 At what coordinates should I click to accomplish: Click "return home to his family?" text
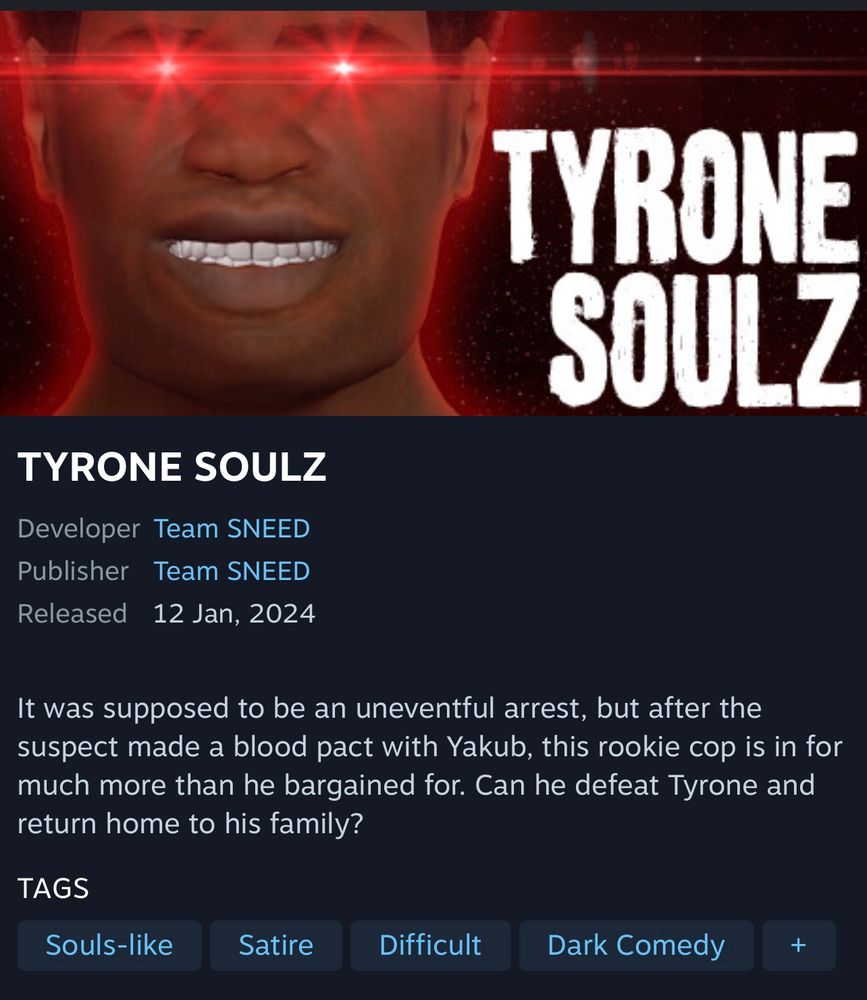190,823
